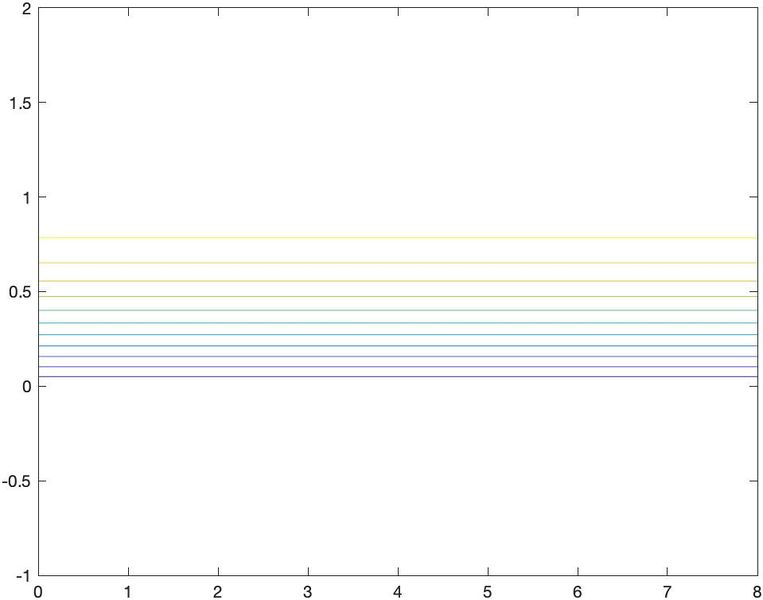Select the second-lowest contour line
The image size is (763, 600).
(x=398, y=367)
